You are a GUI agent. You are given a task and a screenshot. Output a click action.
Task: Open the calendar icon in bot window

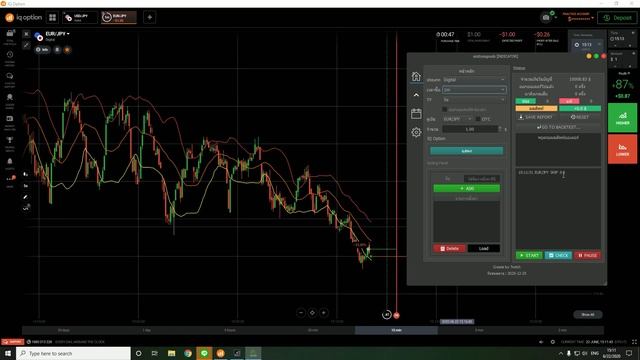click(x=416, y=113)
